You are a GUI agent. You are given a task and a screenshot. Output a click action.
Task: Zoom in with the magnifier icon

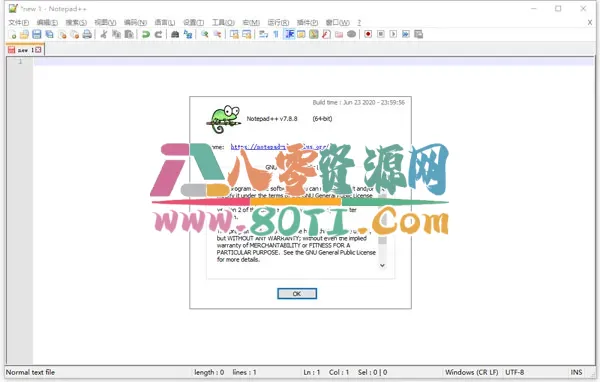click(x=205, y=34)
